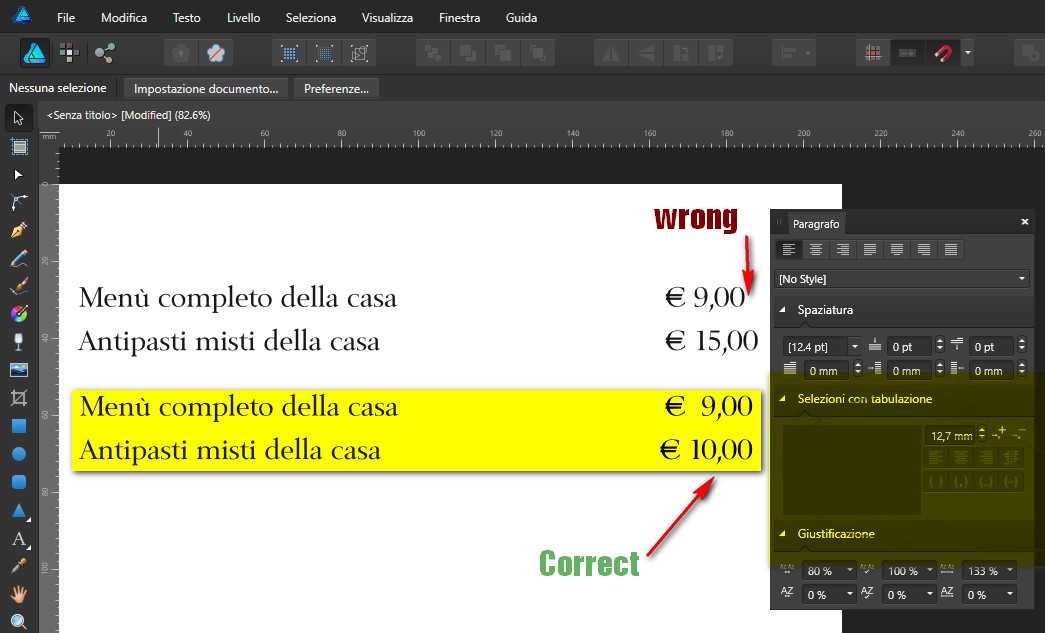Image resolution: width=1045 pixels, height=633 pixels.
Task: Open the Testo menu
Action: point(187,17)
